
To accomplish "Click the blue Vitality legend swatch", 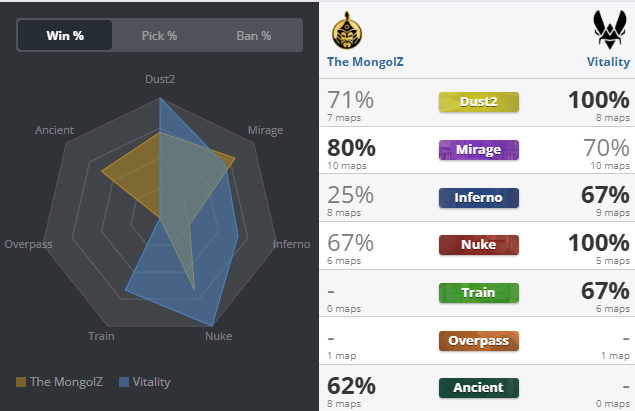I will pyautogui.click(x=124, y=382).
